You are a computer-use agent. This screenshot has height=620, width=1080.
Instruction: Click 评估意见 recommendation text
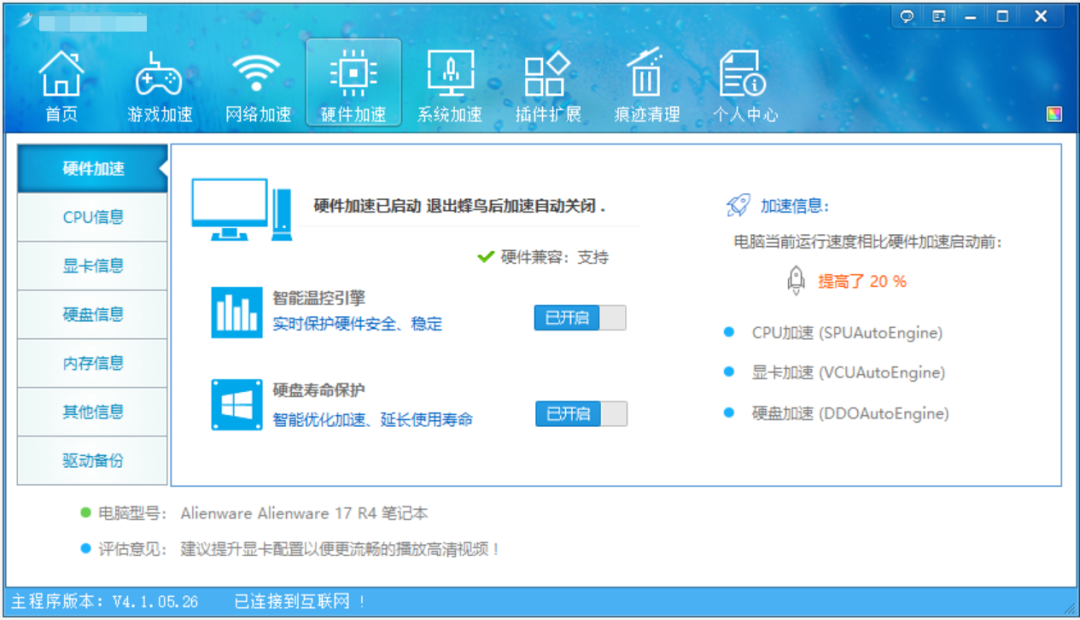pos(298,549)
